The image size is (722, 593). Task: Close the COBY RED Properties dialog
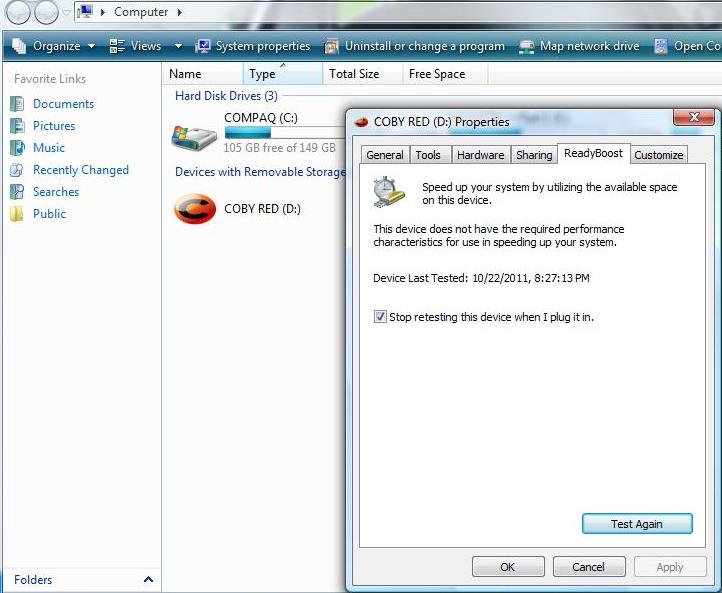[694, 117]
